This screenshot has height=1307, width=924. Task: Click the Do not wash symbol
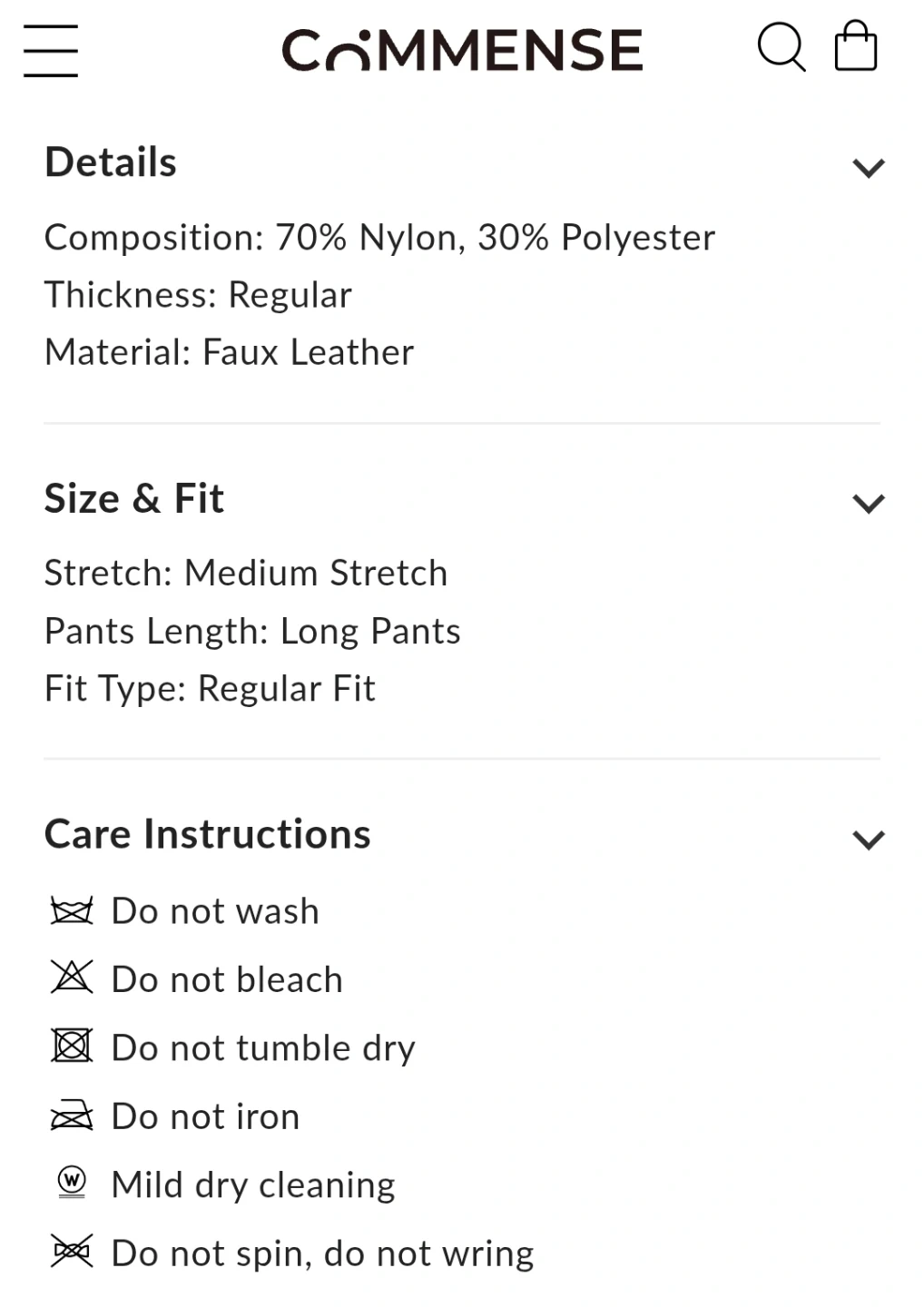point(72,910)
